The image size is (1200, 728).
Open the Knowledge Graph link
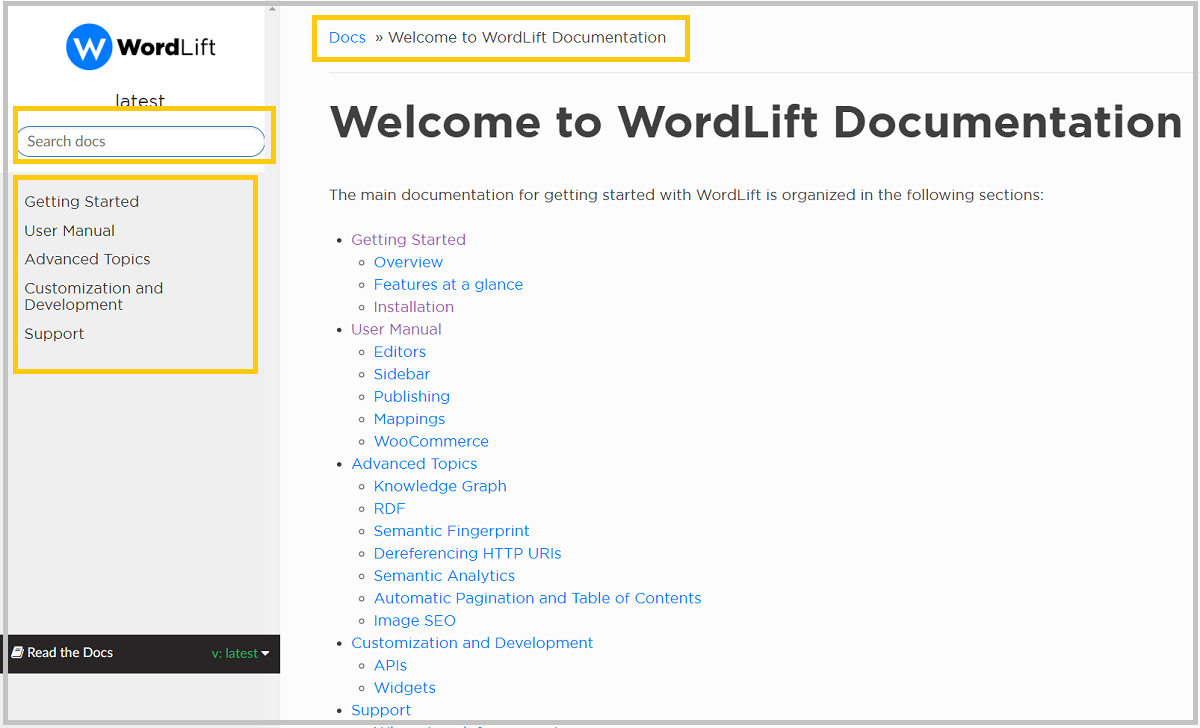440,486
